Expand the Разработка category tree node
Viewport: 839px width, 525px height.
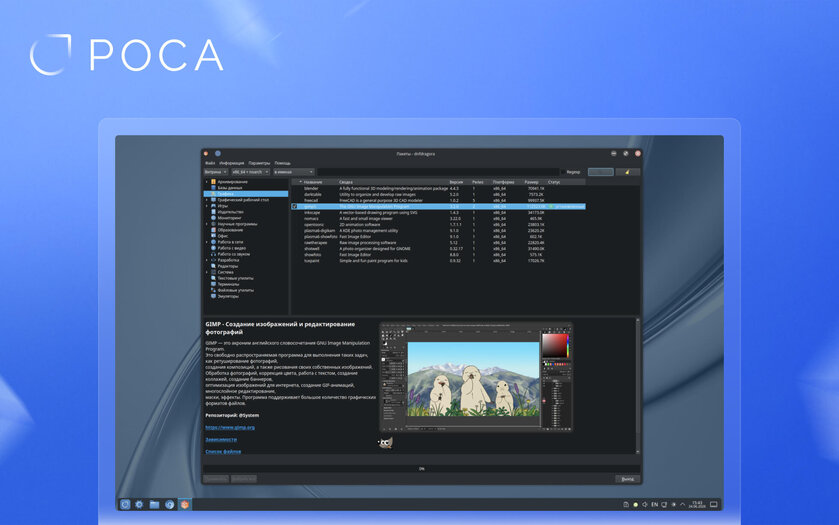point(207,260)
